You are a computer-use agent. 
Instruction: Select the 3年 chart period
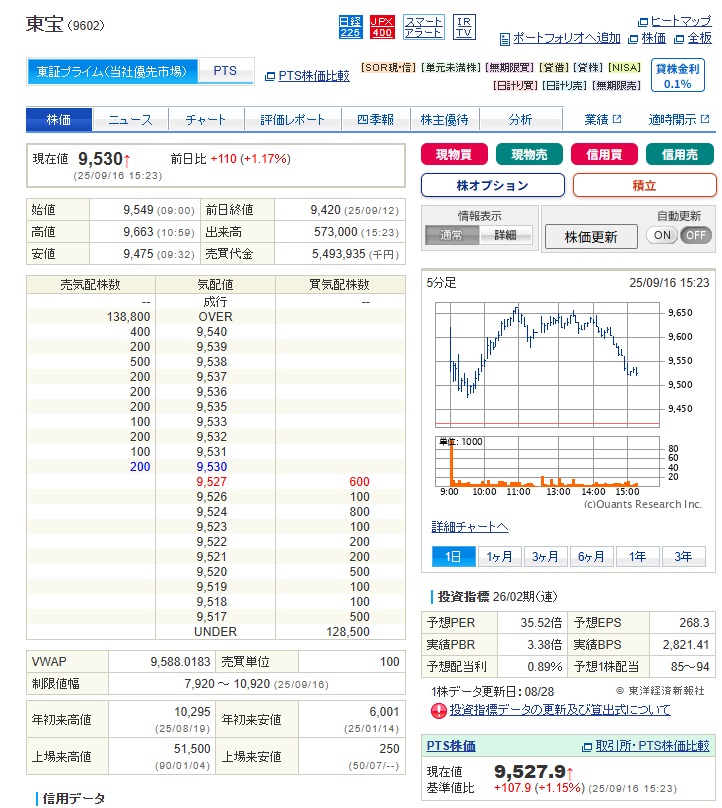(683, 557)
